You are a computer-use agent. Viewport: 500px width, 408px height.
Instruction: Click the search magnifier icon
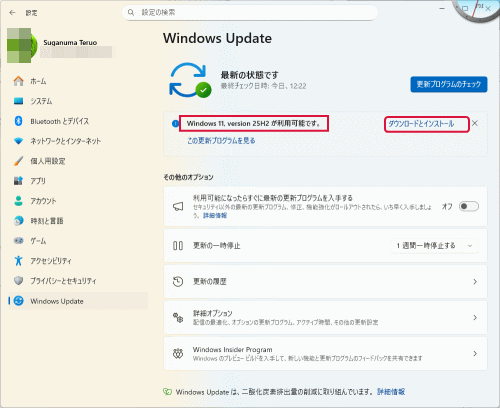tap(131, 12)
